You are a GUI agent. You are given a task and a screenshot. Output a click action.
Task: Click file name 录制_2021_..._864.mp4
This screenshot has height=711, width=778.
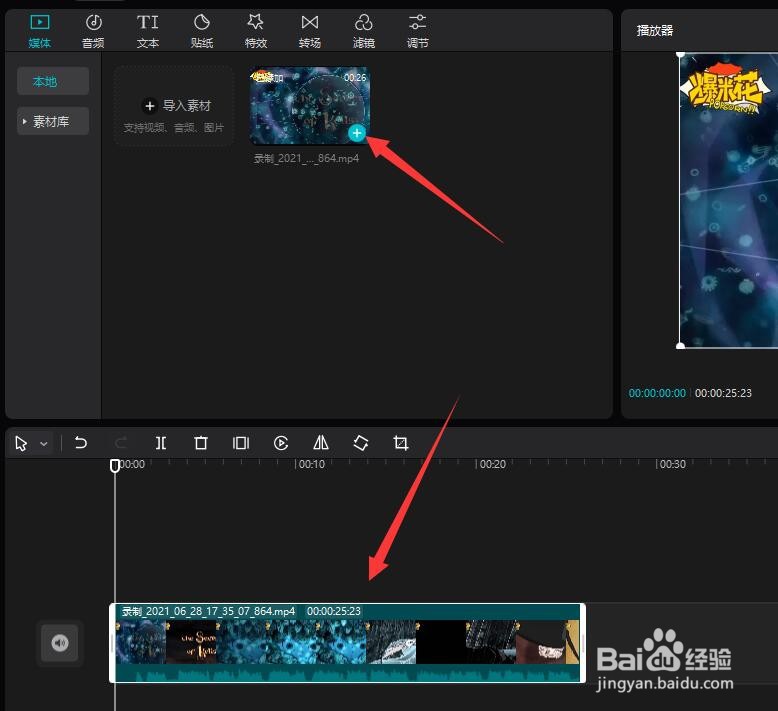306,158
